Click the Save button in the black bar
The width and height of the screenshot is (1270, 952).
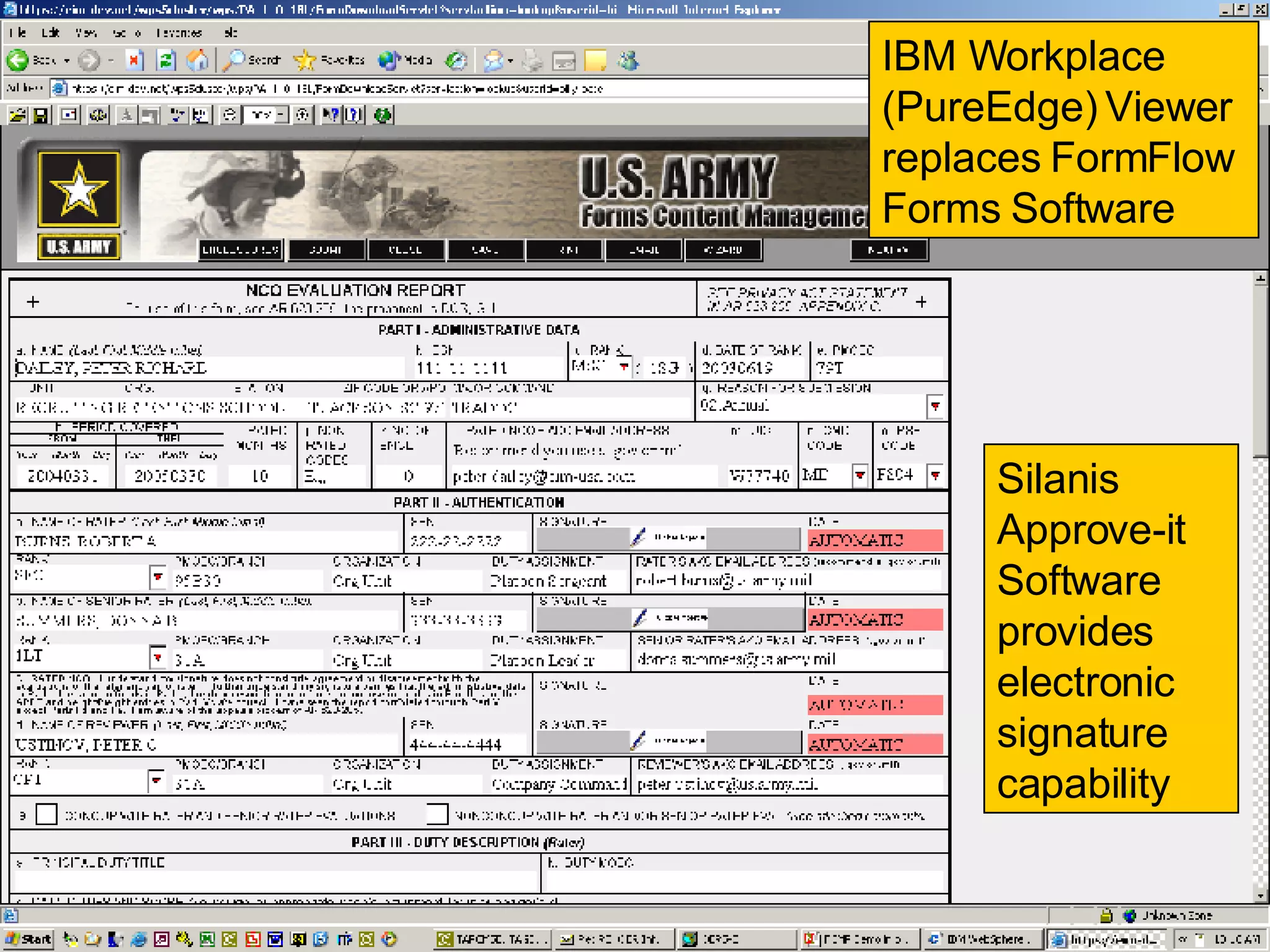pos(485,250)
